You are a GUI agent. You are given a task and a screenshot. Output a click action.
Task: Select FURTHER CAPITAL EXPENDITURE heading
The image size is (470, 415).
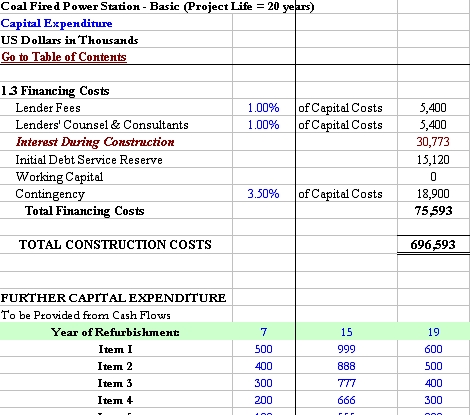point(113,298)
